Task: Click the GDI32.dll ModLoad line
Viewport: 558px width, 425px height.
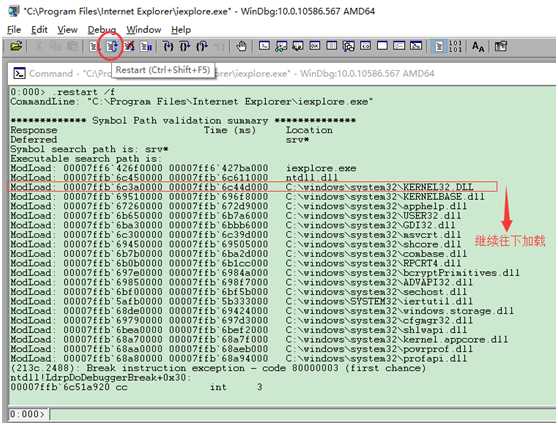Action: coord(232,225)
